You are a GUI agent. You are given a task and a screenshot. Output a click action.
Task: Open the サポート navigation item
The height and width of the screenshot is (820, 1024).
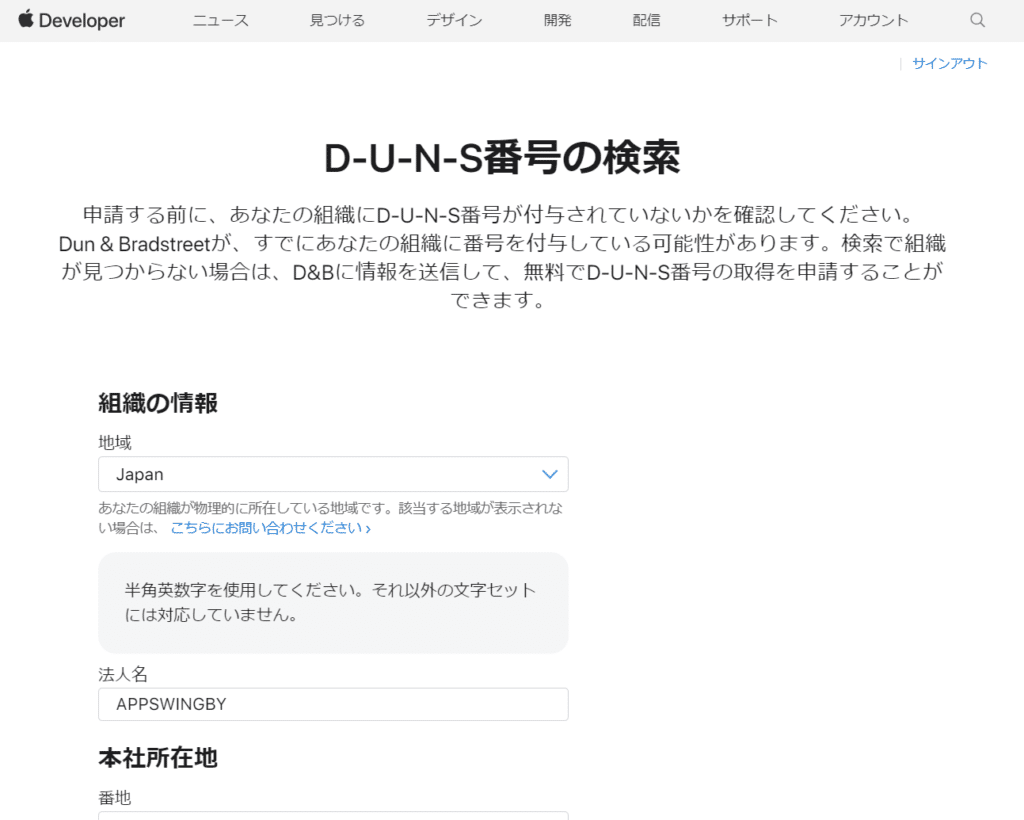[x=750, y=20]
